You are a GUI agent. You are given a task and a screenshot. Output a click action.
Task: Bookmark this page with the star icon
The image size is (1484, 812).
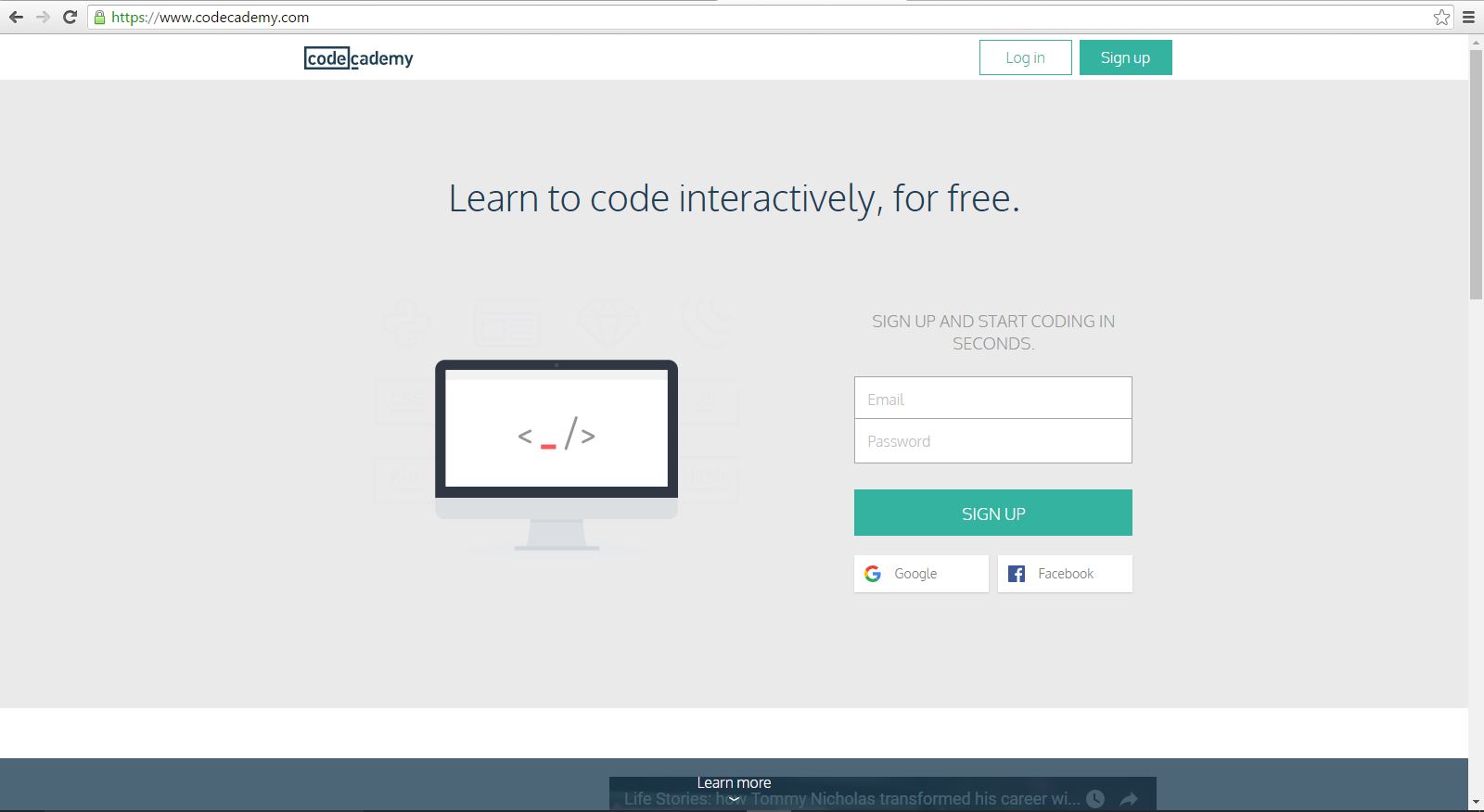[1441, 17]
